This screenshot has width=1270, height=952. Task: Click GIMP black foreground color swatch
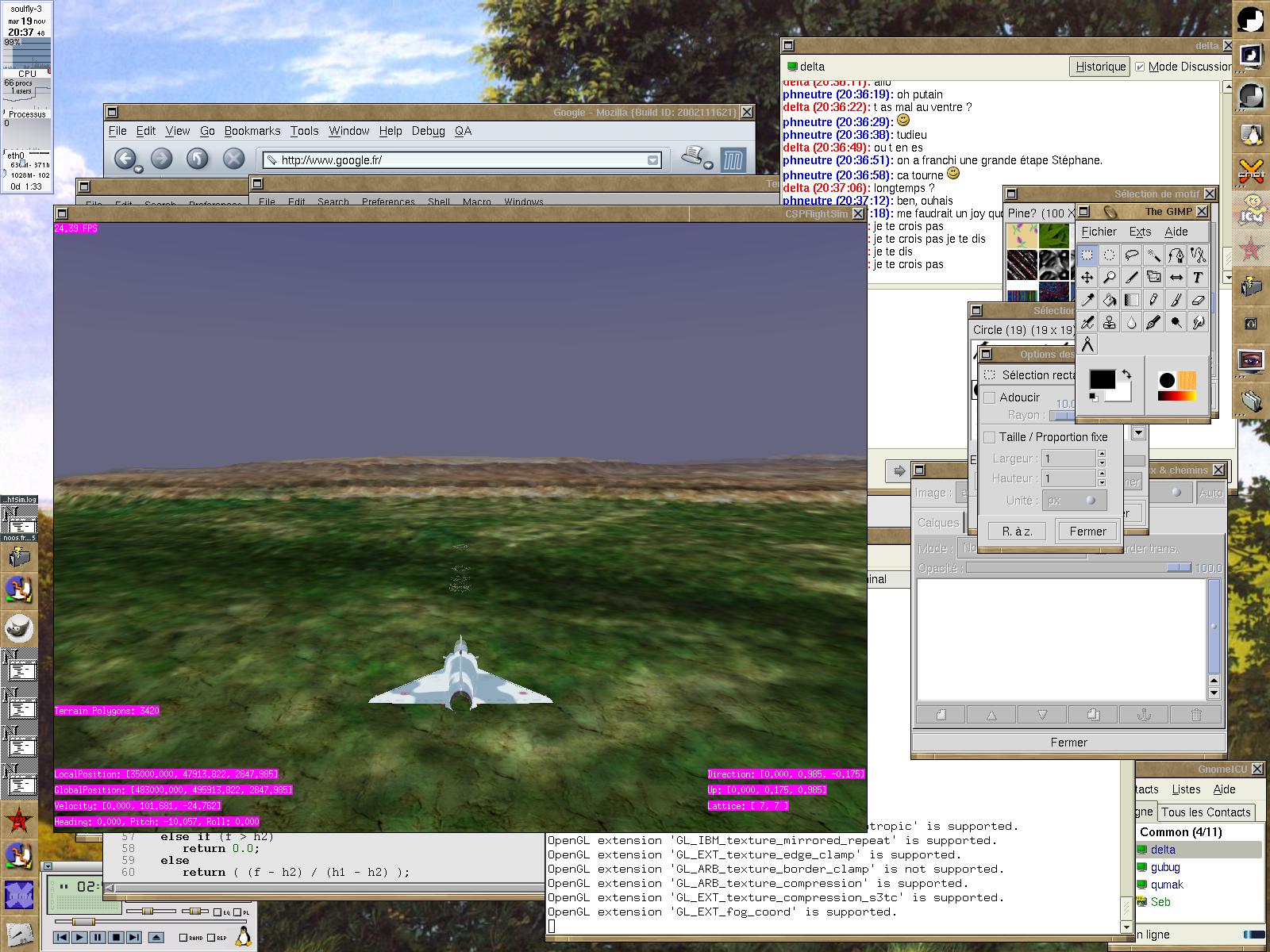coord(1102,379)
